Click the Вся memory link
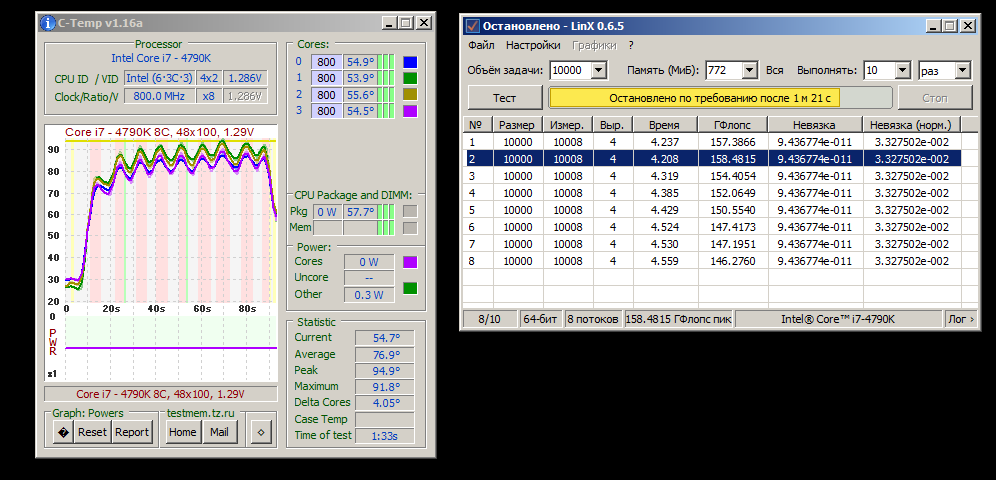 tap(774, 70)
